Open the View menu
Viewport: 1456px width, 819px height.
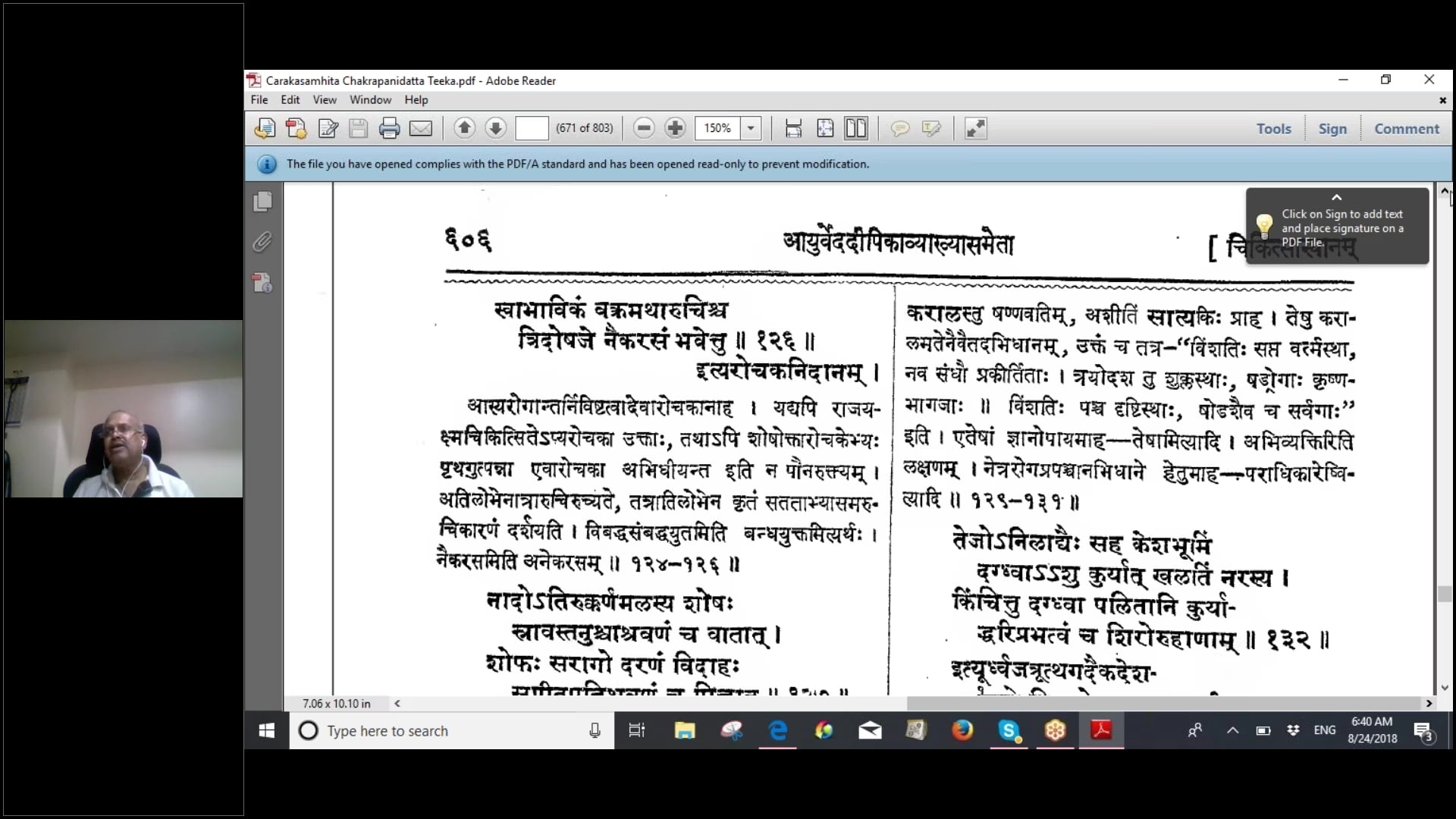click(x=324, y=99)
